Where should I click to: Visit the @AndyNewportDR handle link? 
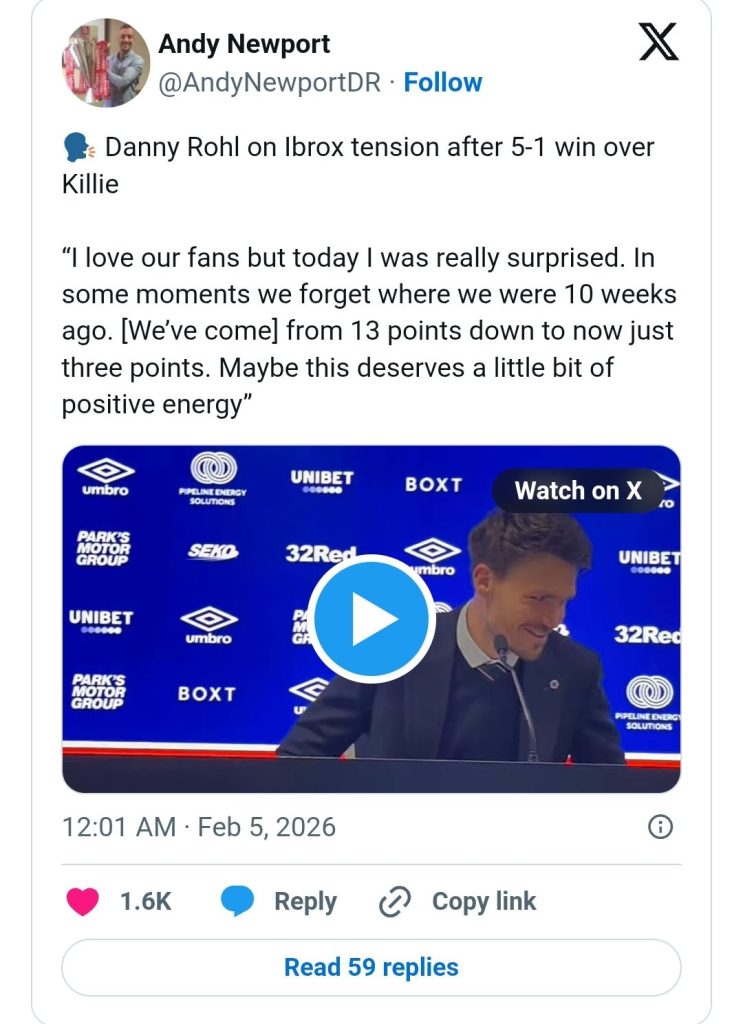pos(270,82)
